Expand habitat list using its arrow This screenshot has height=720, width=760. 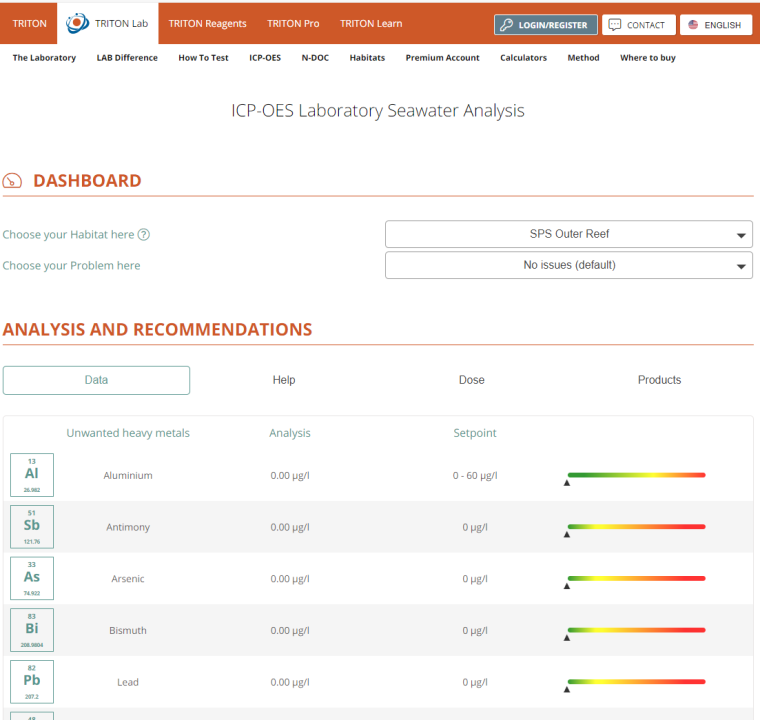[741, 235]
